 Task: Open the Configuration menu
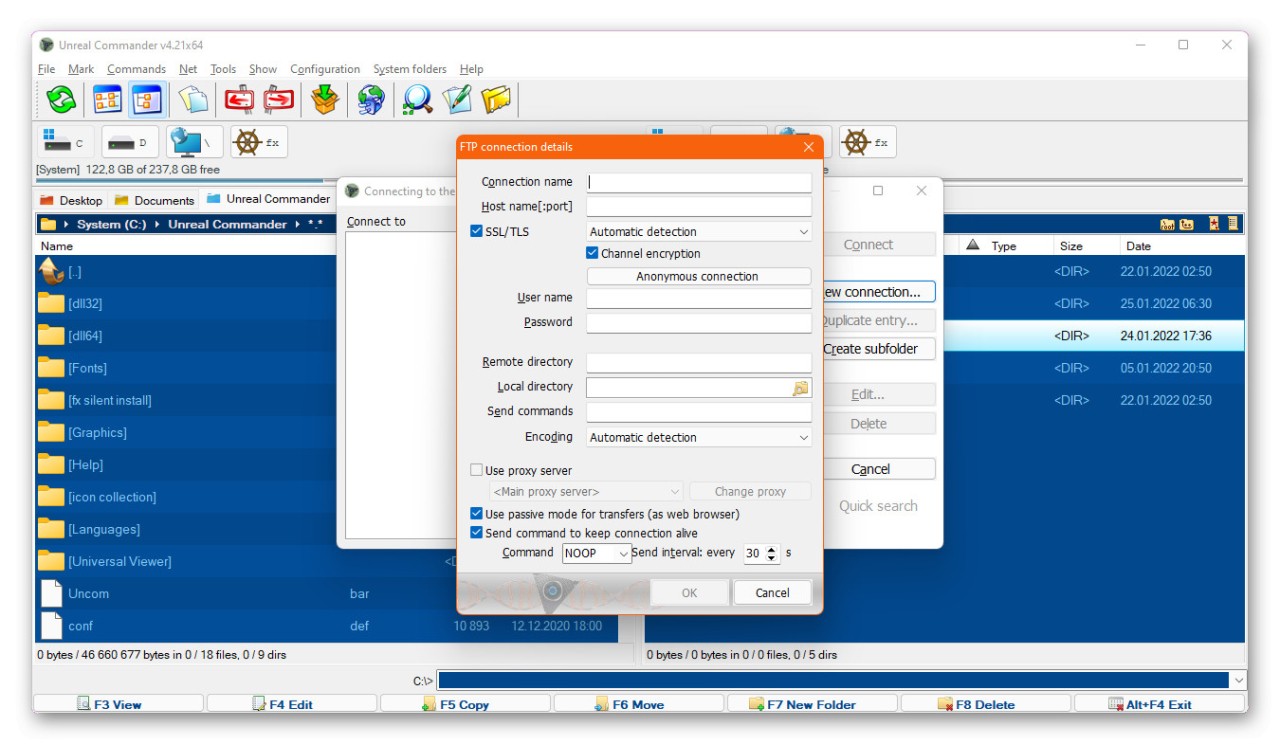(x=325, y=69)
